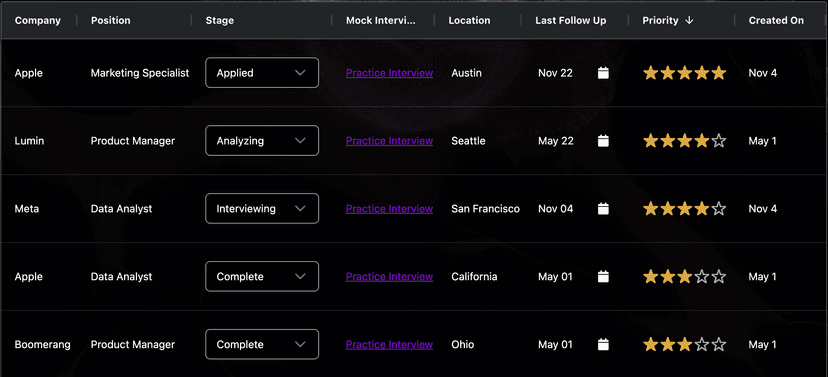Open Practice Interview link for Boomerang
The height and width of the screenshot is (377, 828).
[389, 345]
